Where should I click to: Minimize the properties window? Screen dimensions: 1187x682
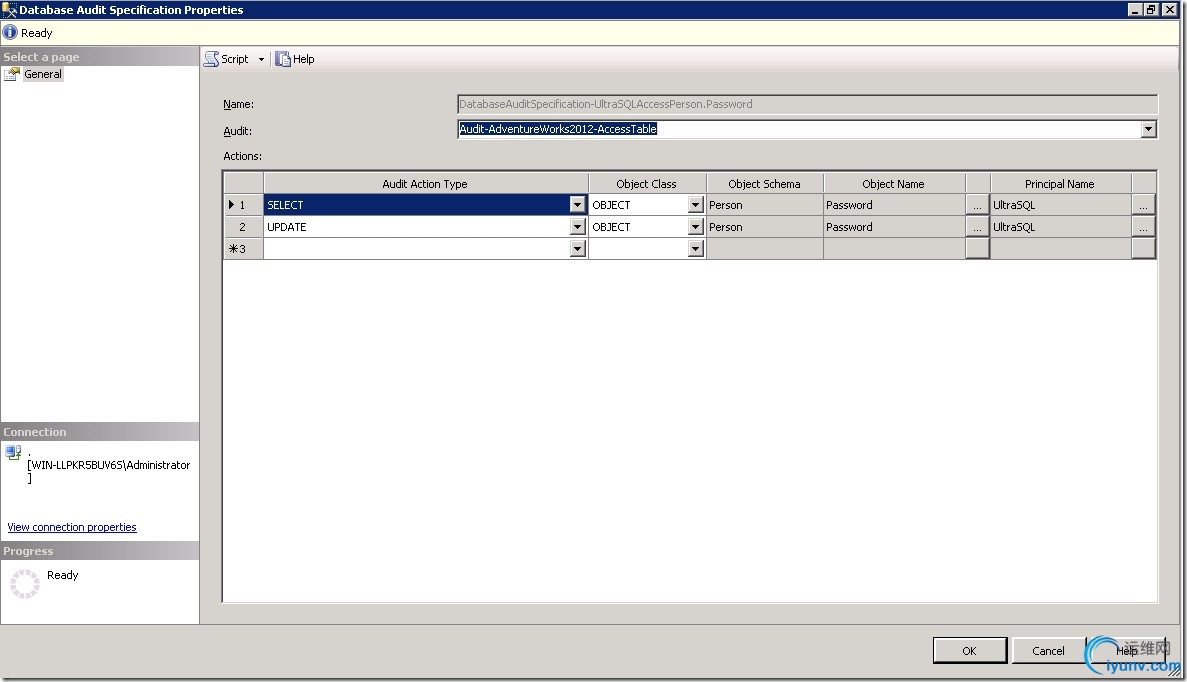pyautogui.click(x=1134, y=10)
